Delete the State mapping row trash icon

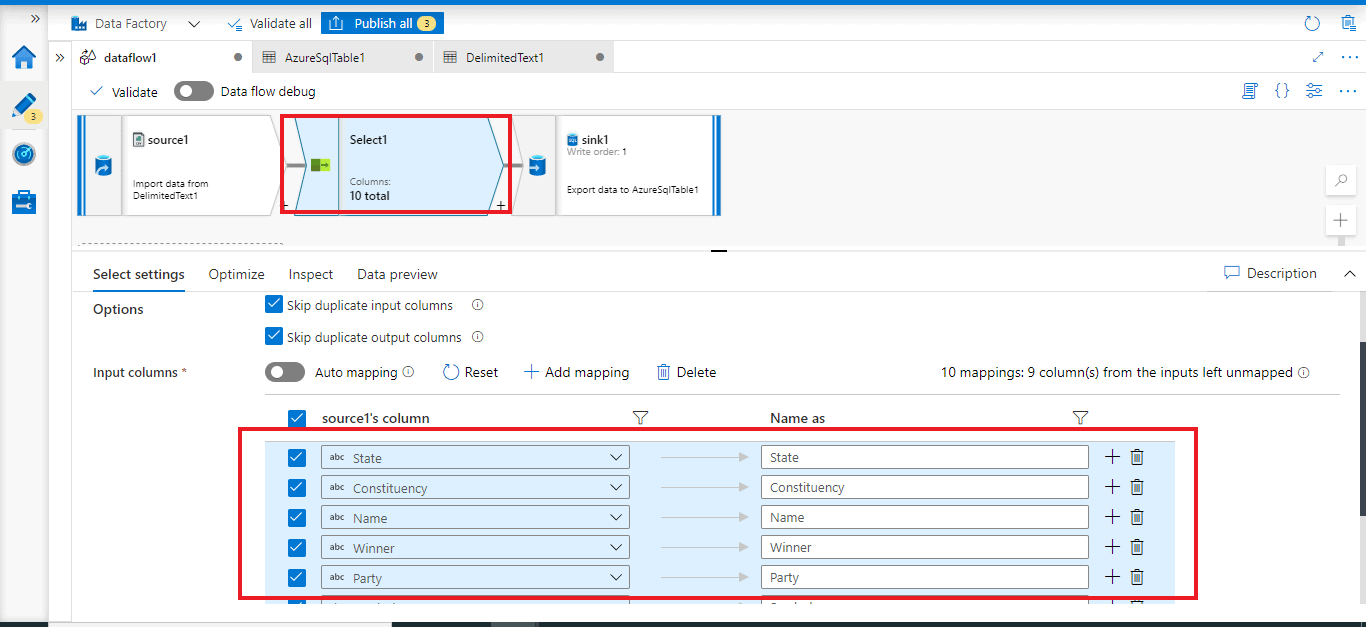click(x=1137, y=457)
